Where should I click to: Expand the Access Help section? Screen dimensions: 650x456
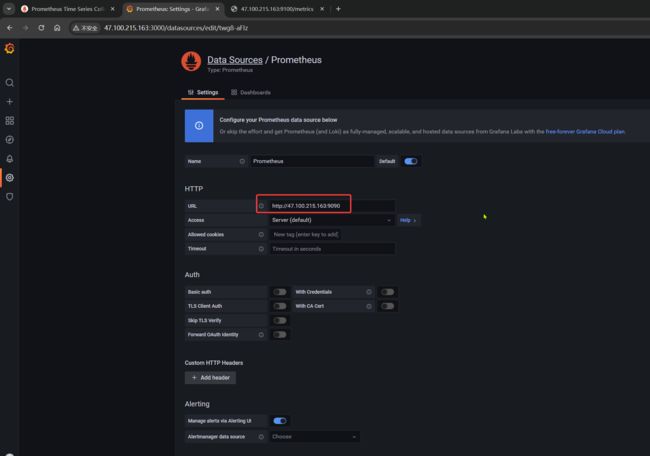pyautogui.click(x=408, y=220)
